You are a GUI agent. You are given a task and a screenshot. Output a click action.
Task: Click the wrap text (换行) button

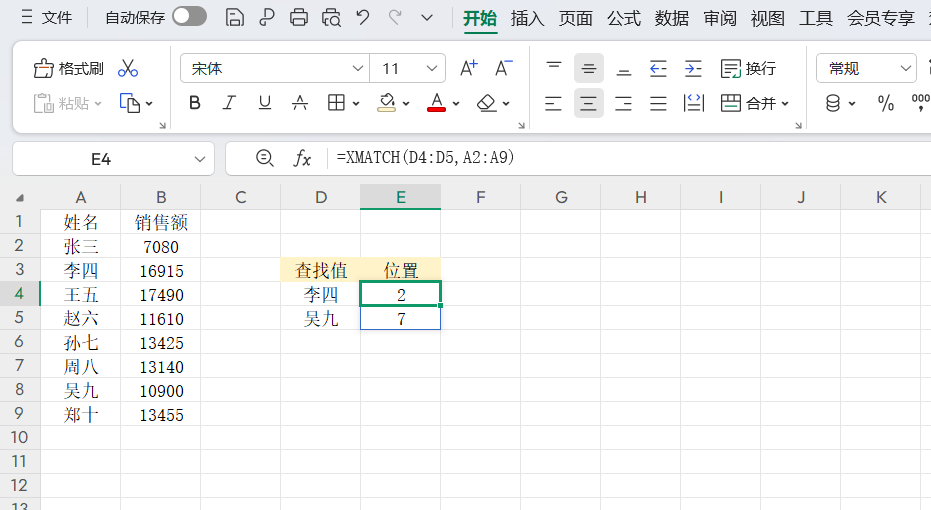(748, 68)
